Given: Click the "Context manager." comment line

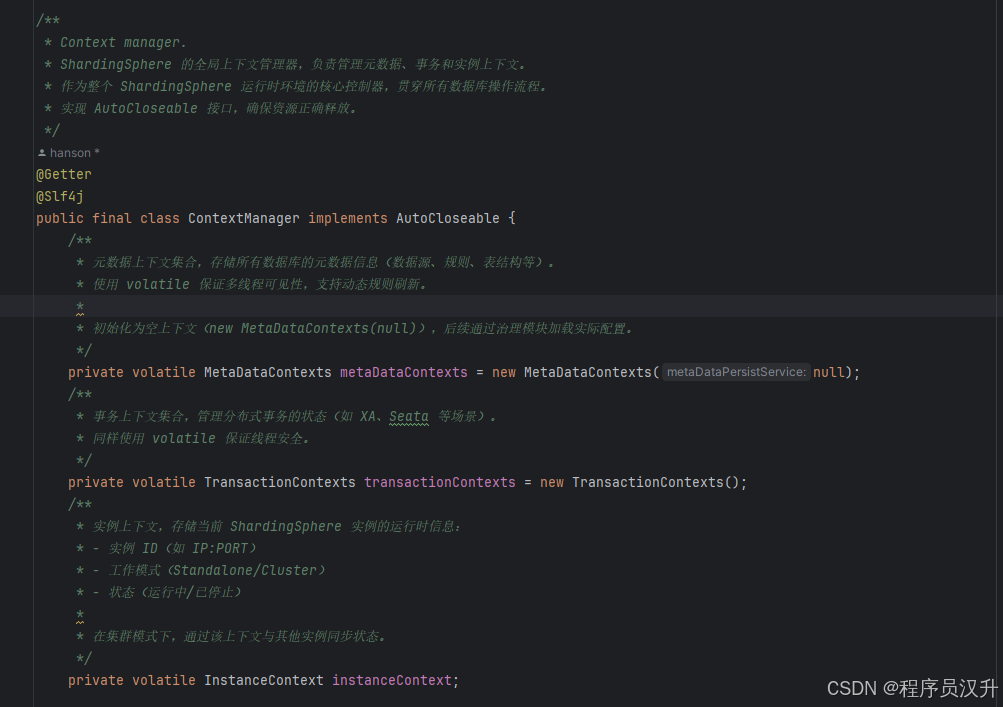Looking at the screenshot, I should (x=123, y=42).
